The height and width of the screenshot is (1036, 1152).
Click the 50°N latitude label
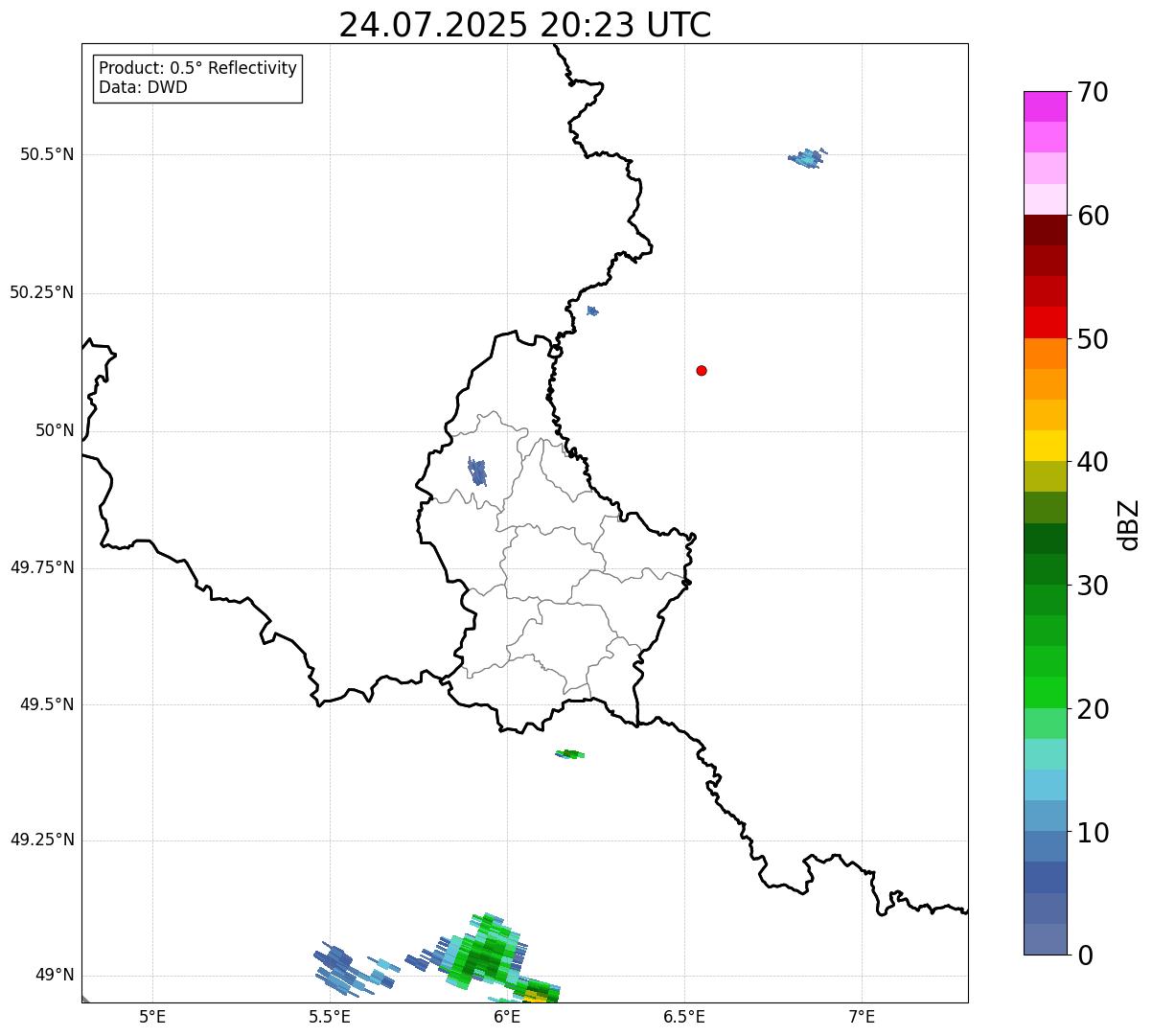55,430
